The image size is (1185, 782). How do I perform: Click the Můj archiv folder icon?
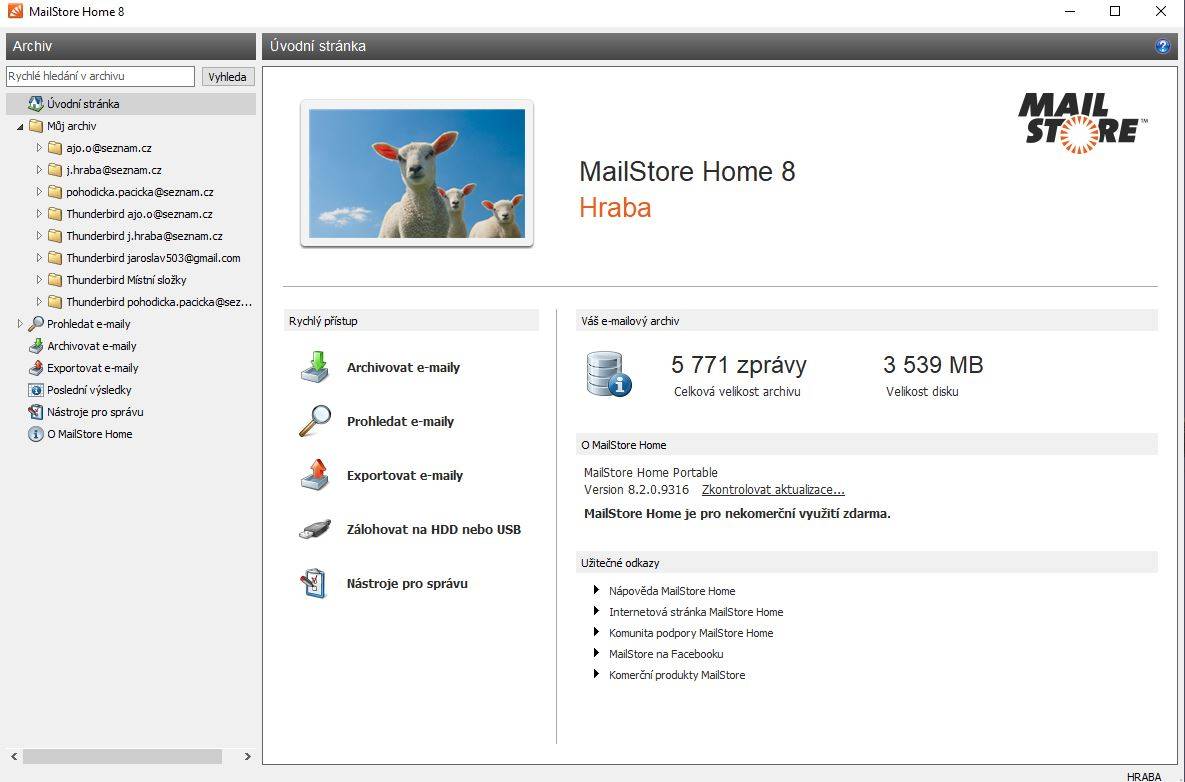pos(36,126)
